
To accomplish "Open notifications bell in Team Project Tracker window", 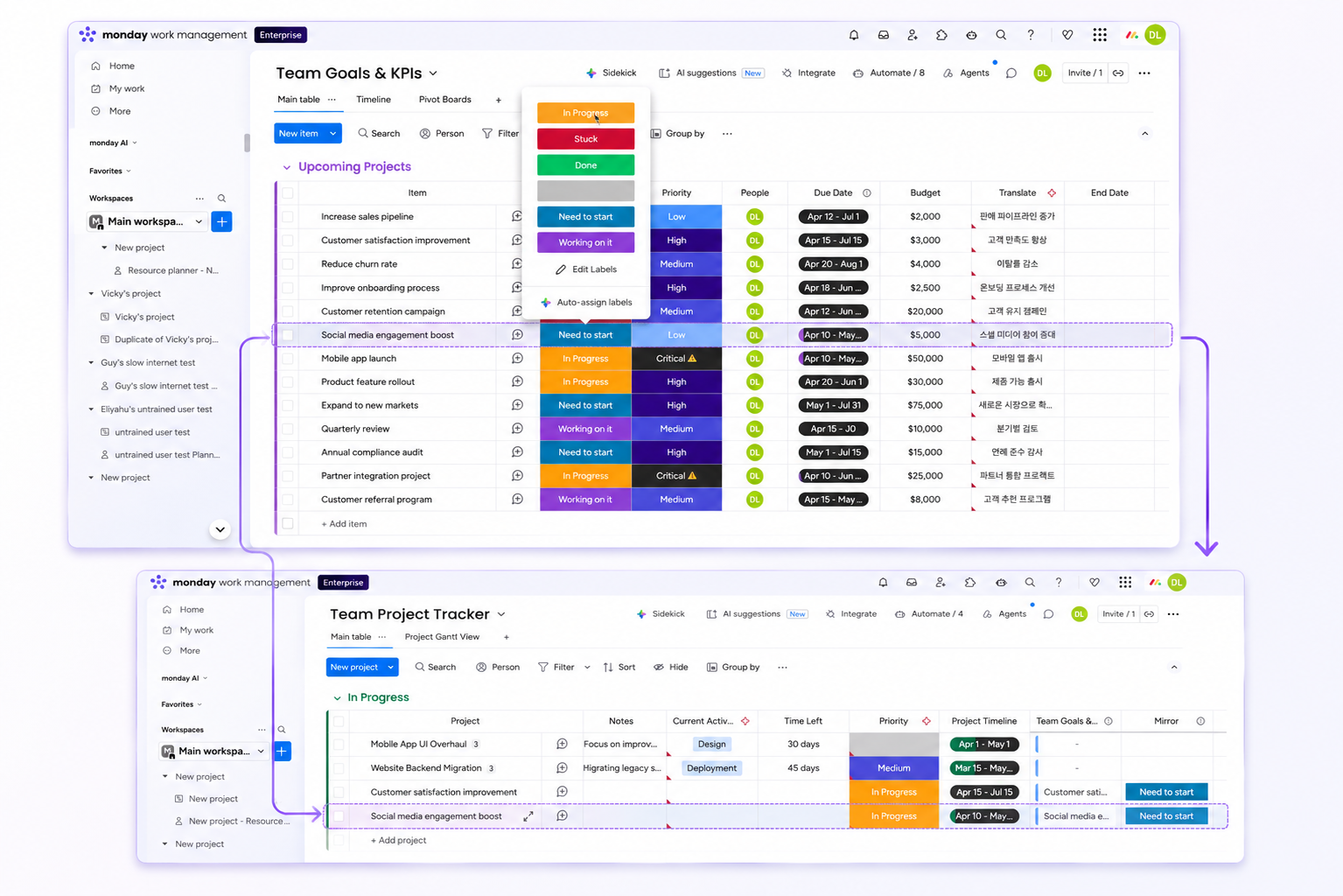I will 883,583.
